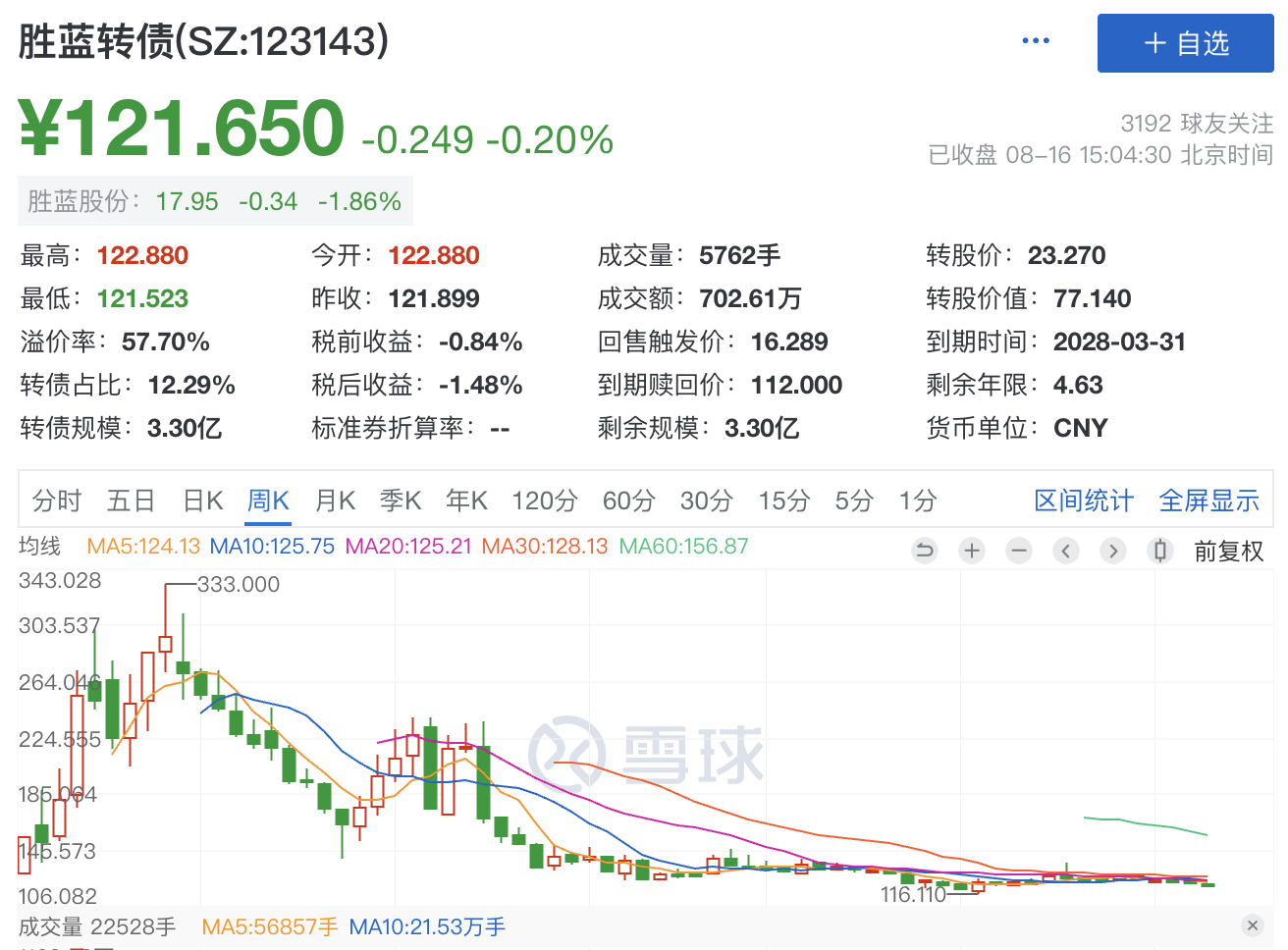
Task: Select the 日K daily chart tab
Action: [x=203, y=501]
